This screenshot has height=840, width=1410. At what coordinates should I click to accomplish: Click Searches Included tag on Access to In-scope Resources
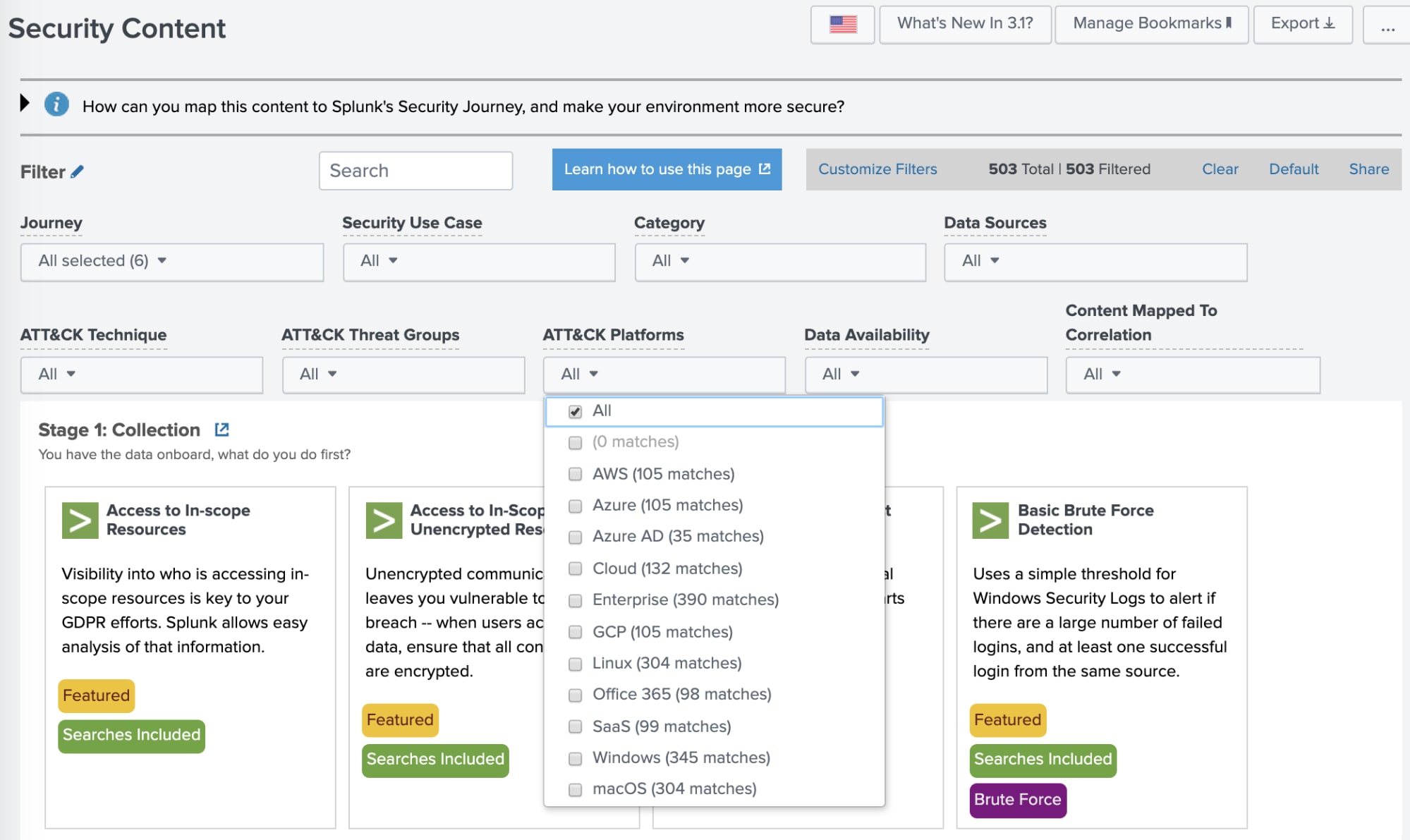tap(131, 736)
